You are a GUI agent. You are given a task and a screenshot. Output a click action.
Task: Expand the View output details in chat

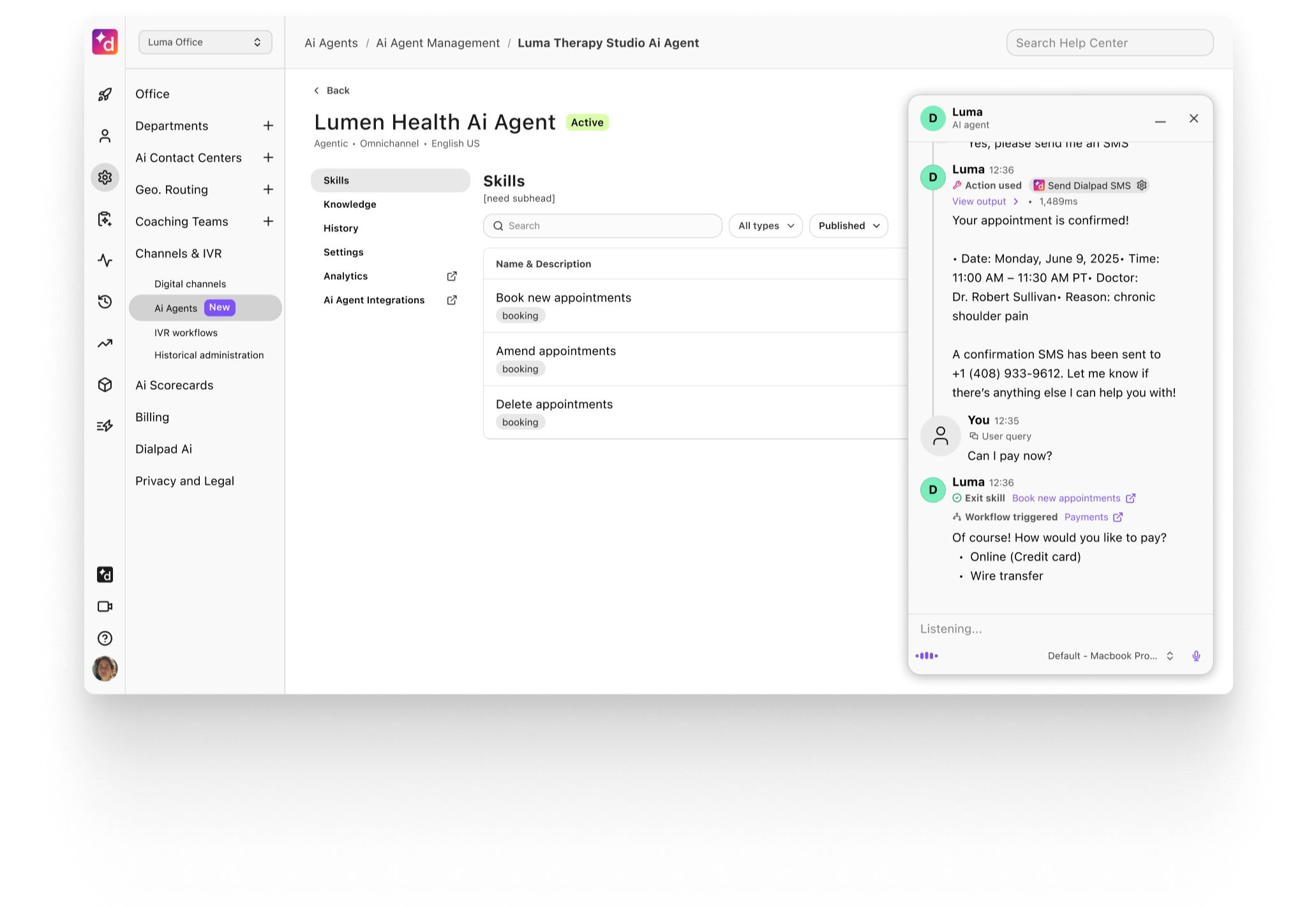pyautogui.click(x=979, y=202)
